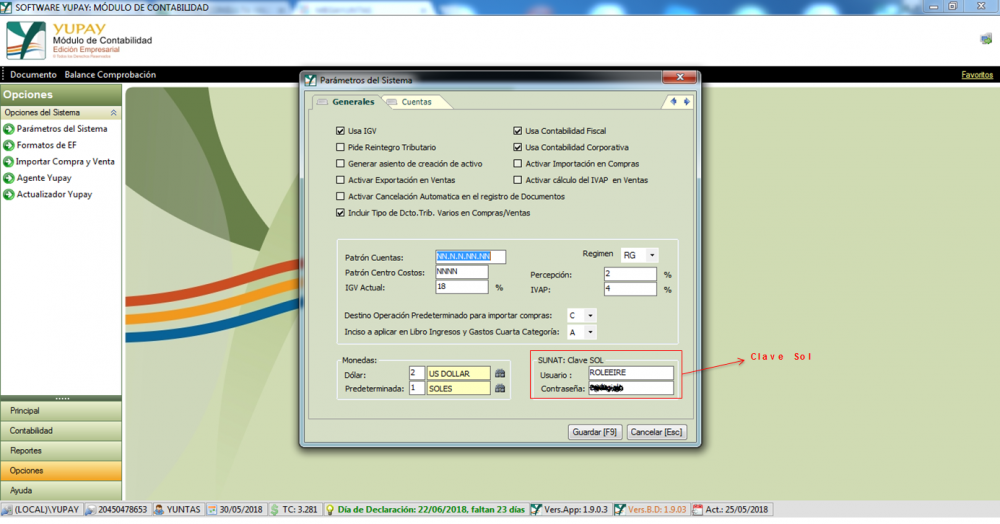Open the Destino Operación Predeterminado dropdown
This screenshot has height=524, width=1000.
pyautogui.click(x=590, y=316)
